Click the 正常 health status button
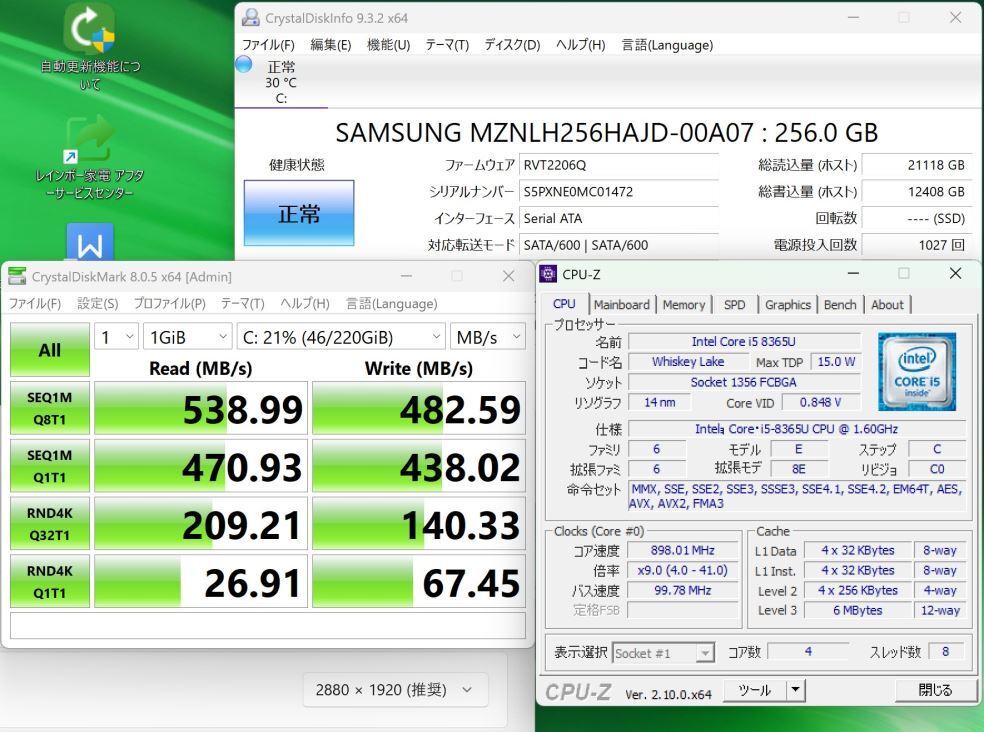 [299, 213]
